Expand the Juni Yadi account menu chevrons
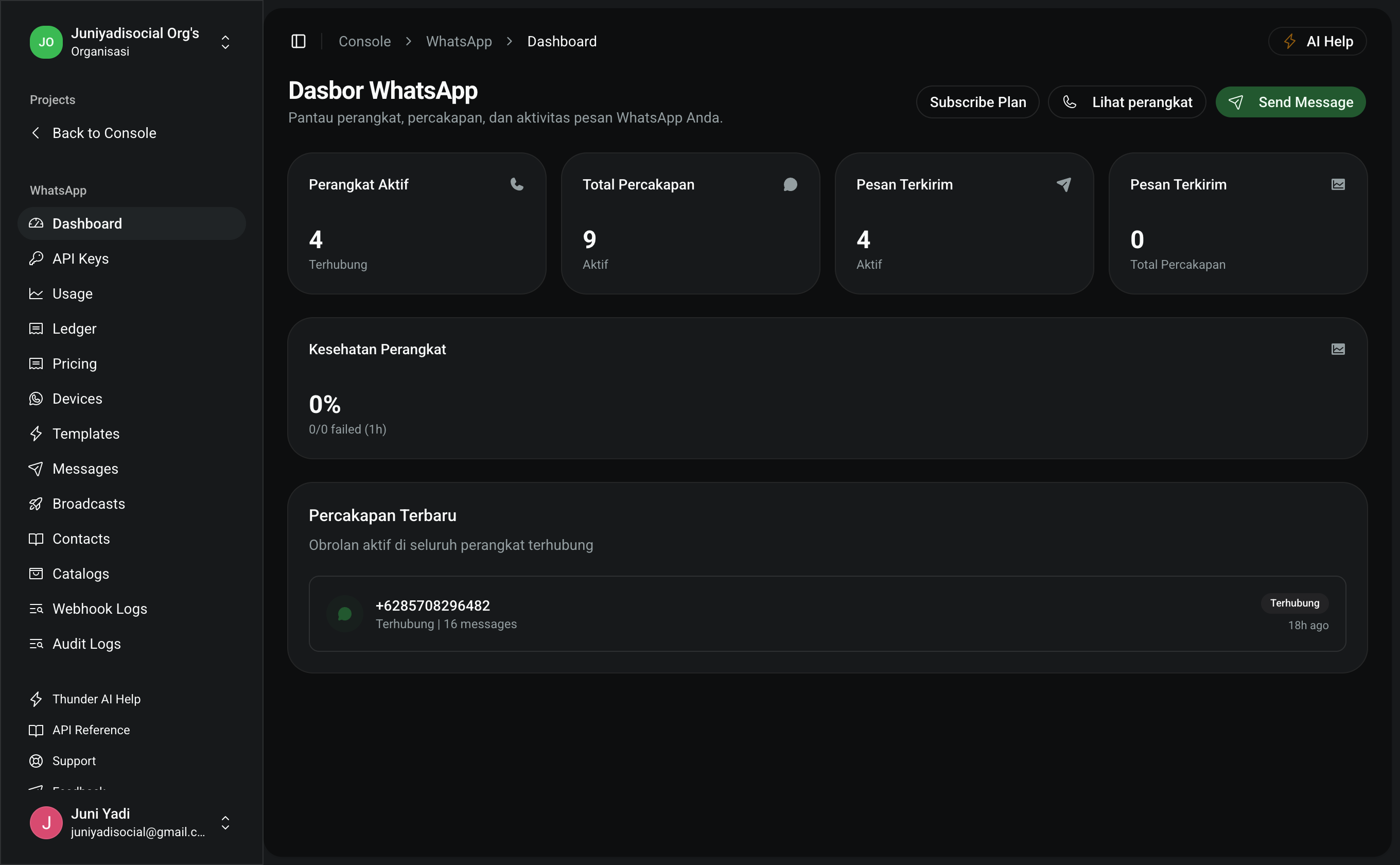This screenshot has width=1400, height=865. point(225,823)
